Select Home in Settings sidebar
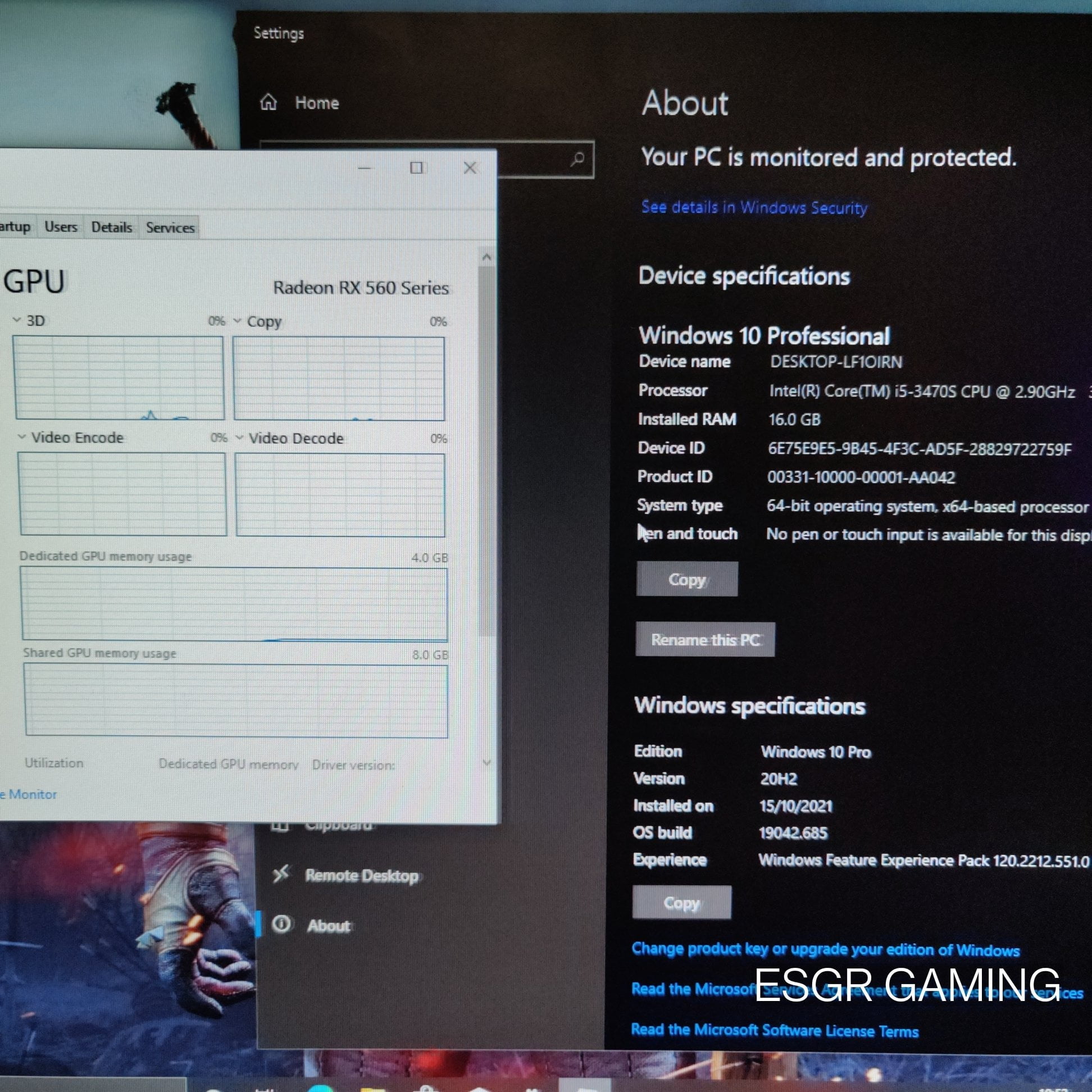 317,103
